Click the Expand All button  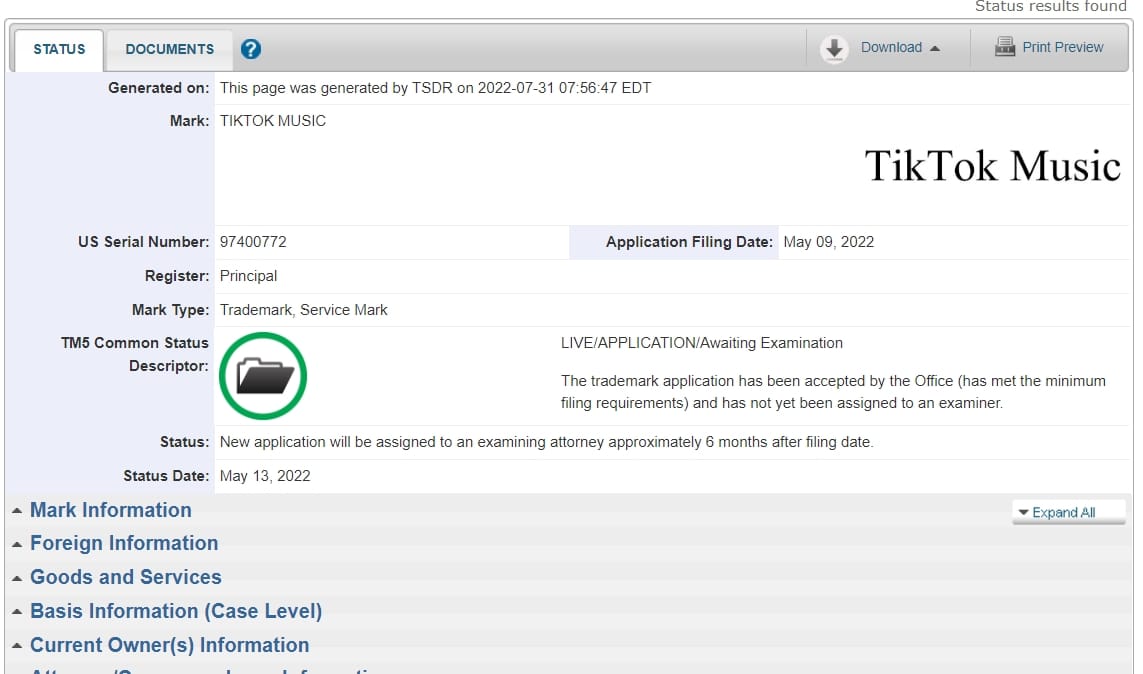1069,512
